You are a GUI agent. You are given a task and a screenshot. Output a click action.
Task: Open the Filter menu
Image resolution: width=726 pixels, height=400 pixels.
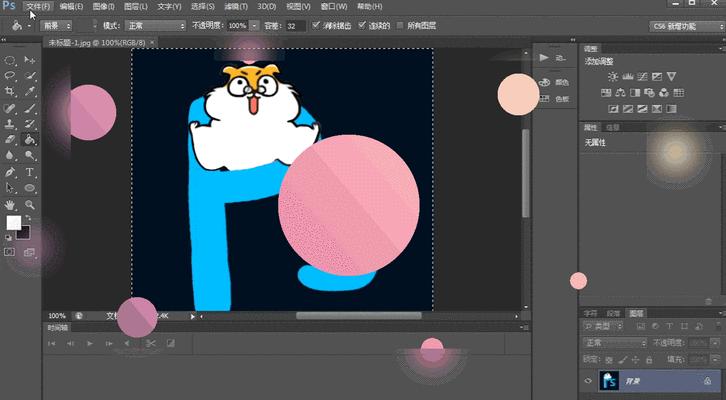pyautogui.click(x=236, y=6)
